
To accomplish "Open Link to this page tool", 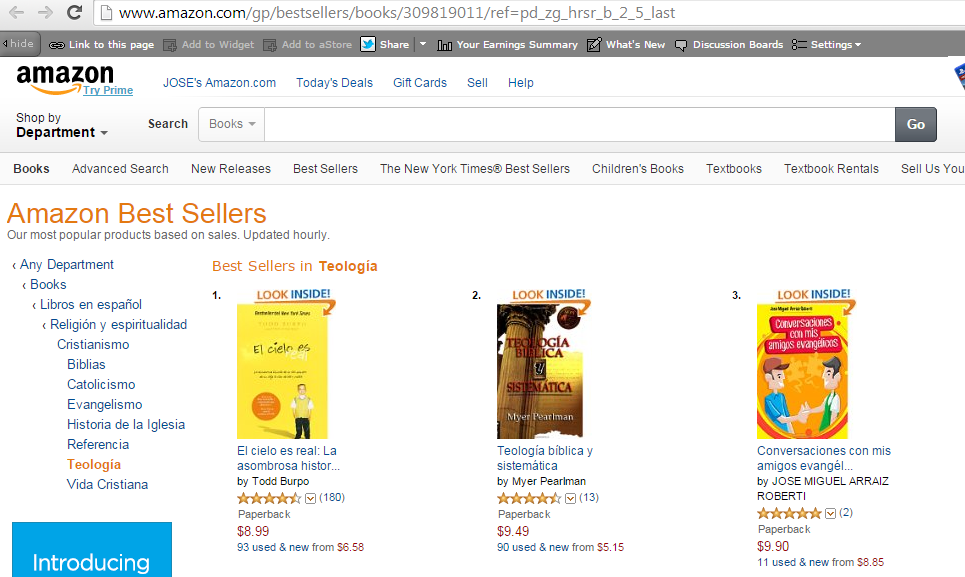I will (x=102, y=44).
